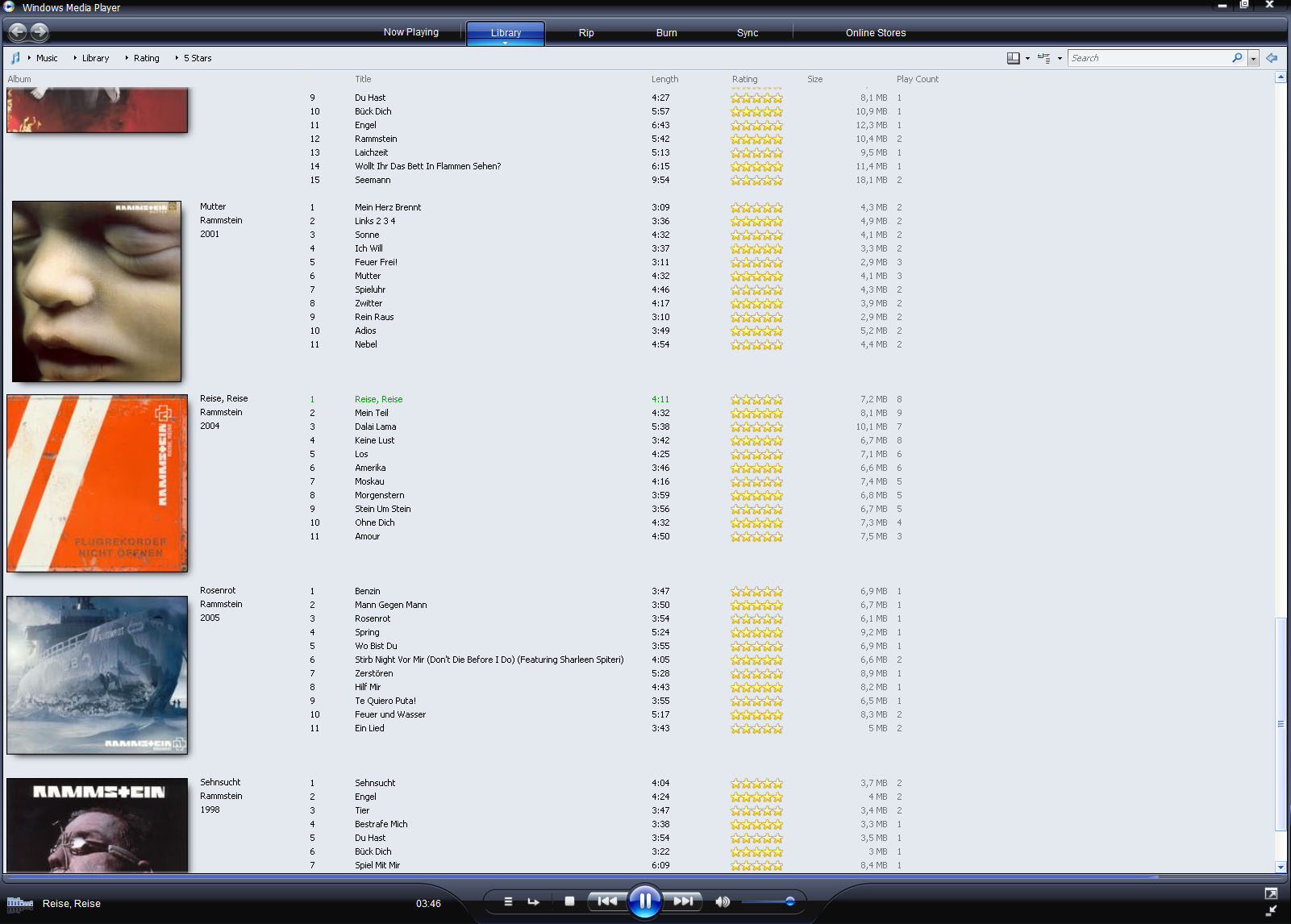Open the layout options icon

(x=1014, y=58)
